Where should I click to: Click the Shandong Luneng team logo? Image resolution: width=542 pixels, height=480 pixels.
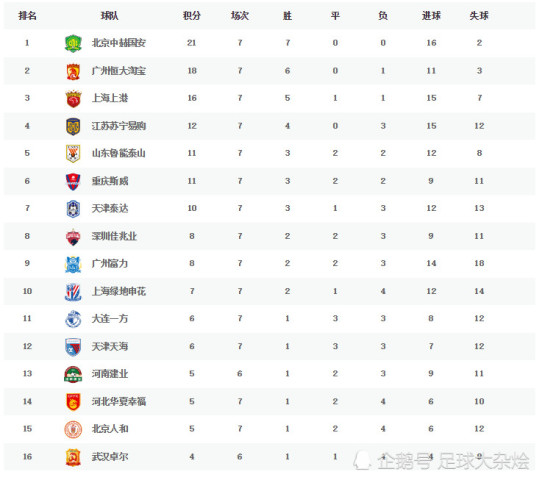(x=73, y=153)
